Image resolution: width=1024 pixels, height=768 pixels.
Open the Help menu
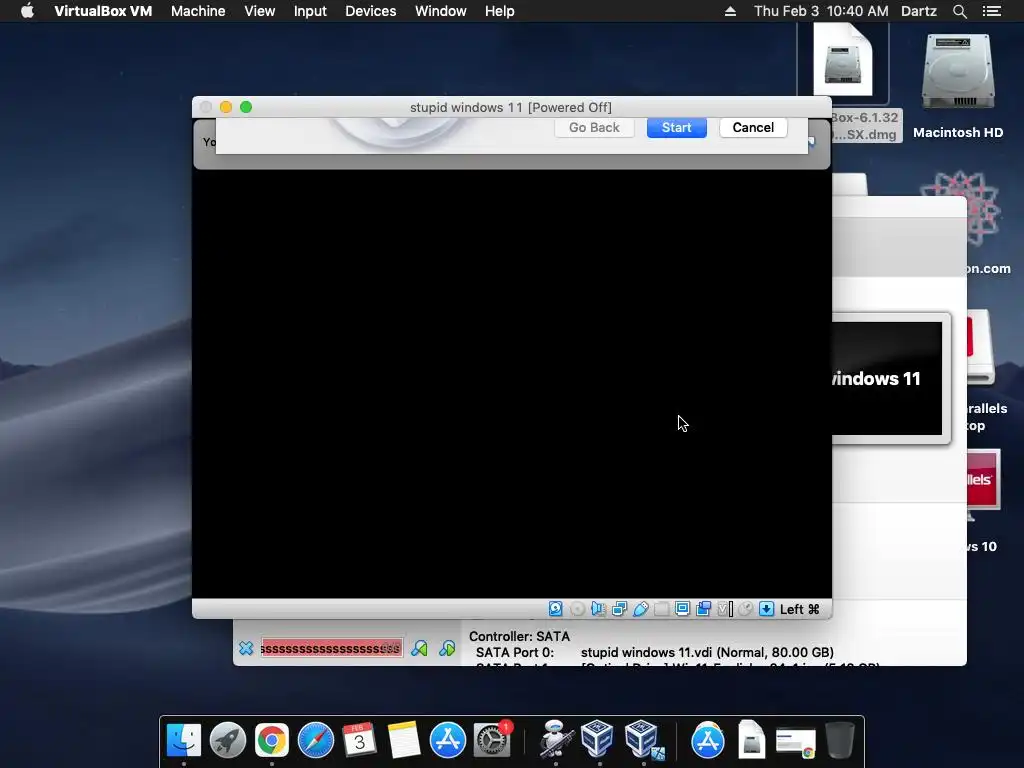[500, 11]
